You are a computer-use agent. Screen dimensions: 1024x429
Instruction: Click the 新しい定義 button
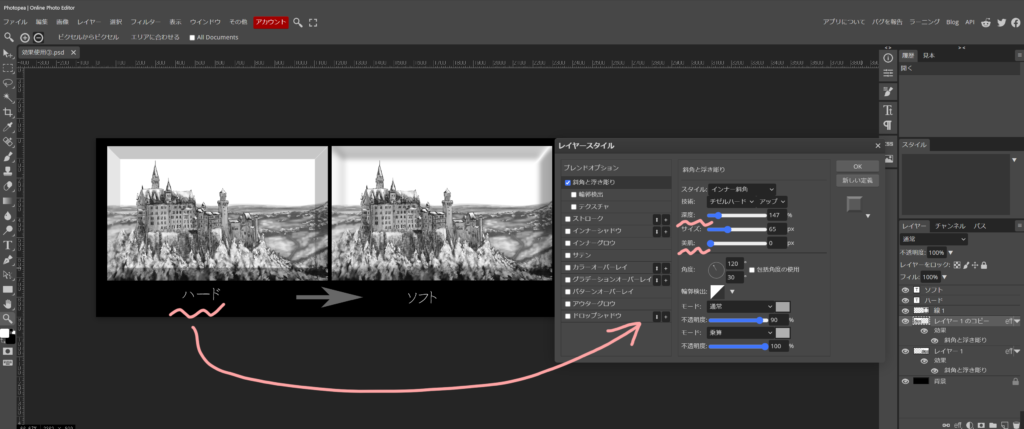857,180
